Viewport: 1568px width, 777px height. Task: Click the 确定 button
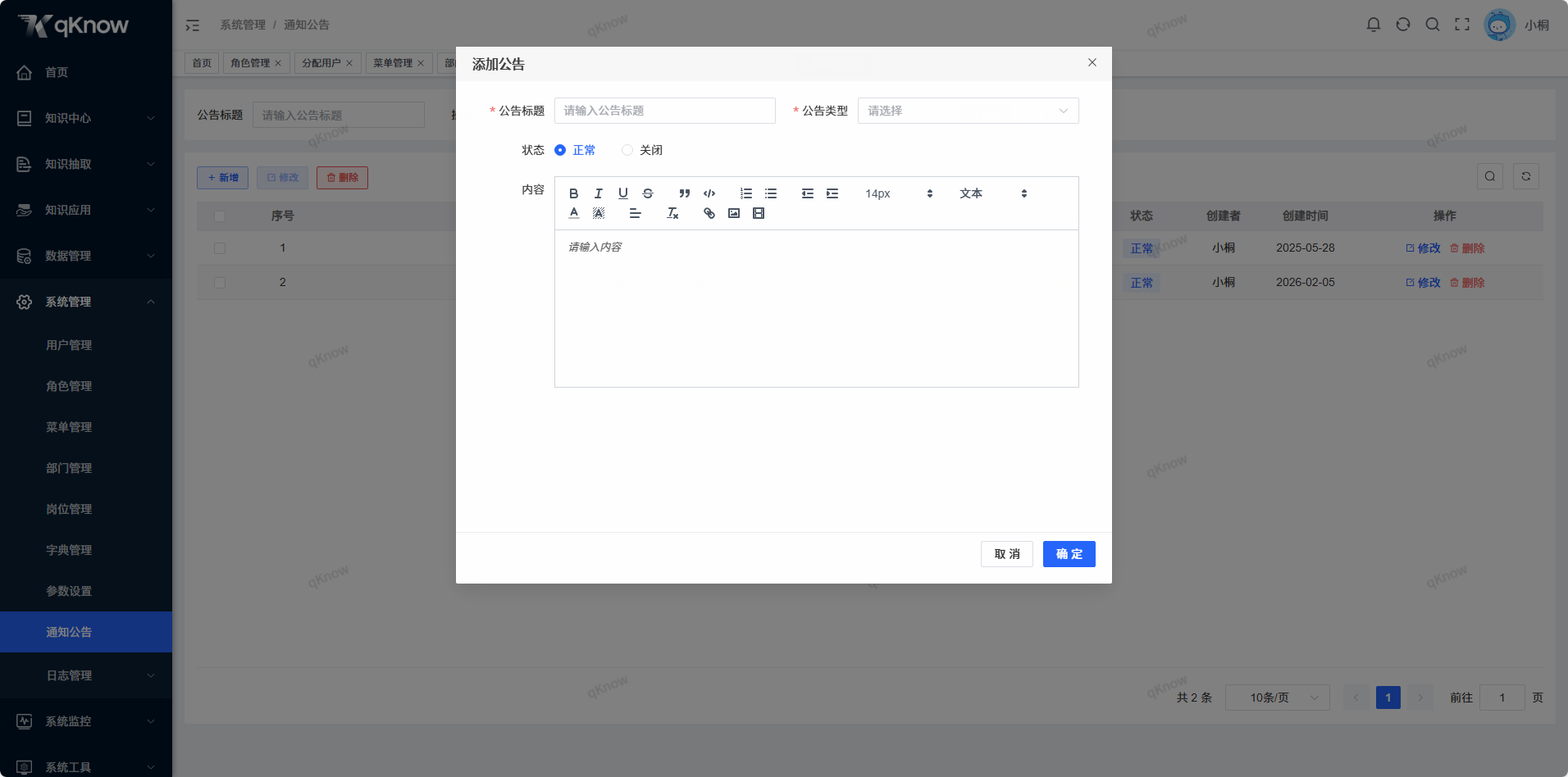coord(1069,554)
